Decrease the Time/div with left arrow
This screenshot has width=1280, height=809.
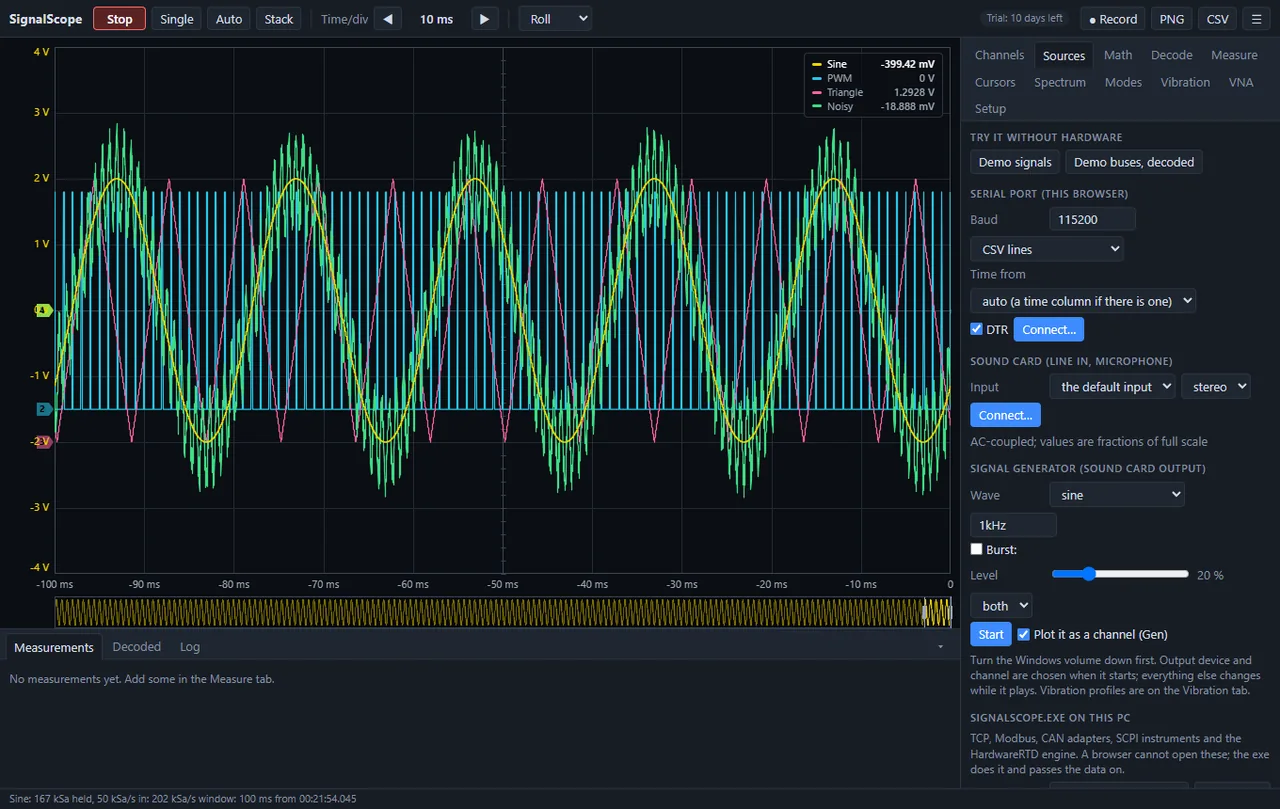[x=388, y=19]
